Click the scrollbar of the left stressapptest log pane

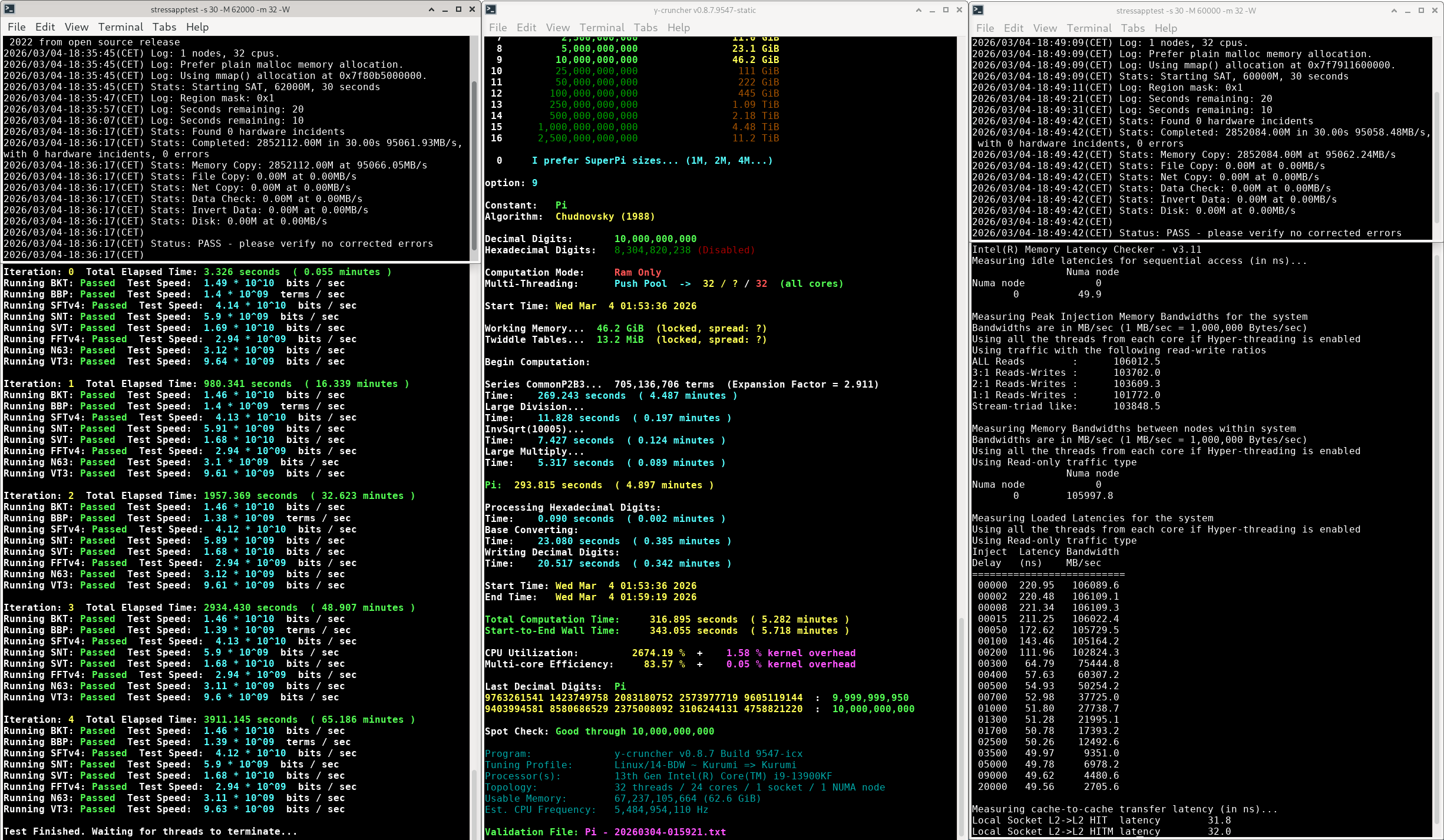point(474,165)
